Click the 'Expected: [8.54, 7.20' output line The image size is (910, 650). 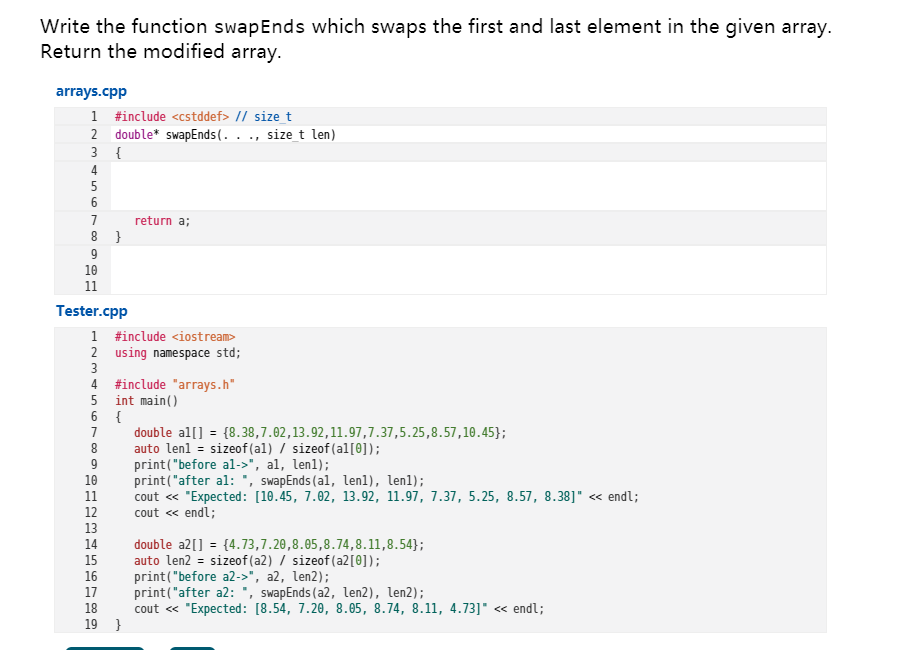339,609
